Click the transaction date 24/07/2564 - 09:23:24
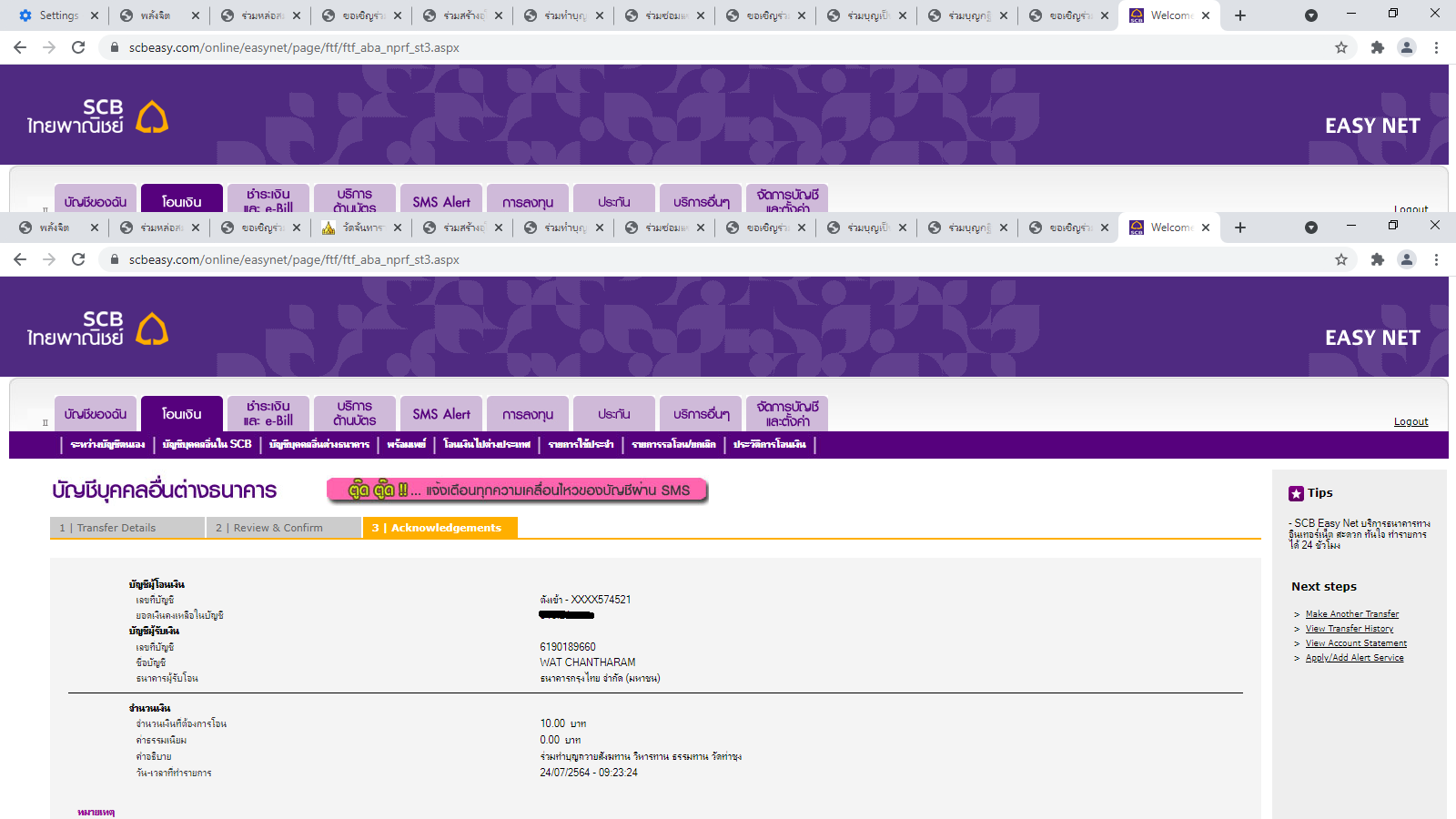The height and width of the screenshot is (819, 1456). coord(589,773)
